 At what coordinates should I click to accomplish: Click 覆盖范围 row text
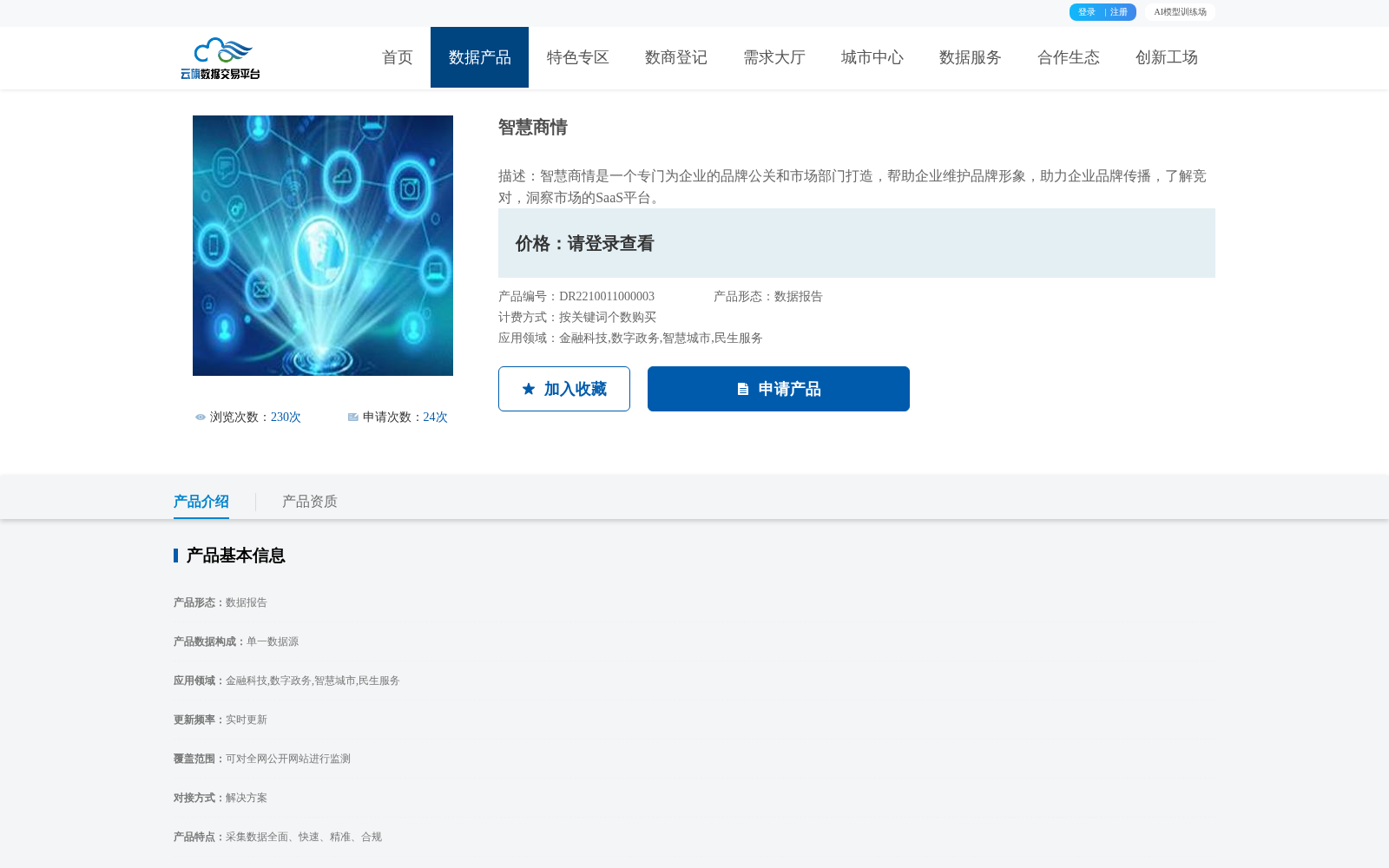pos(262,759)
